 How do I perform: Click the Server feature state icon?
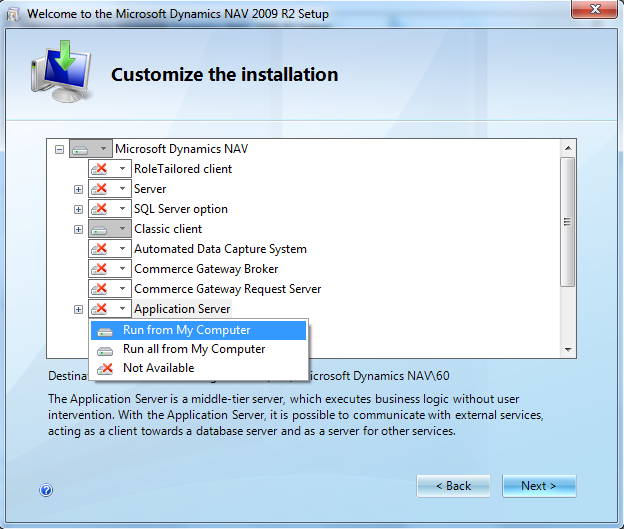point(99,189)
